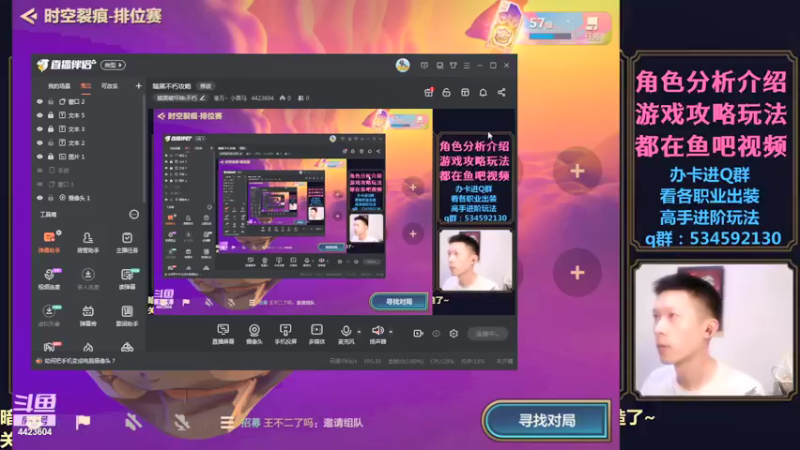Toggle the preview eye icon in bottom bar
Screen dimensions: 800x450
436,333
